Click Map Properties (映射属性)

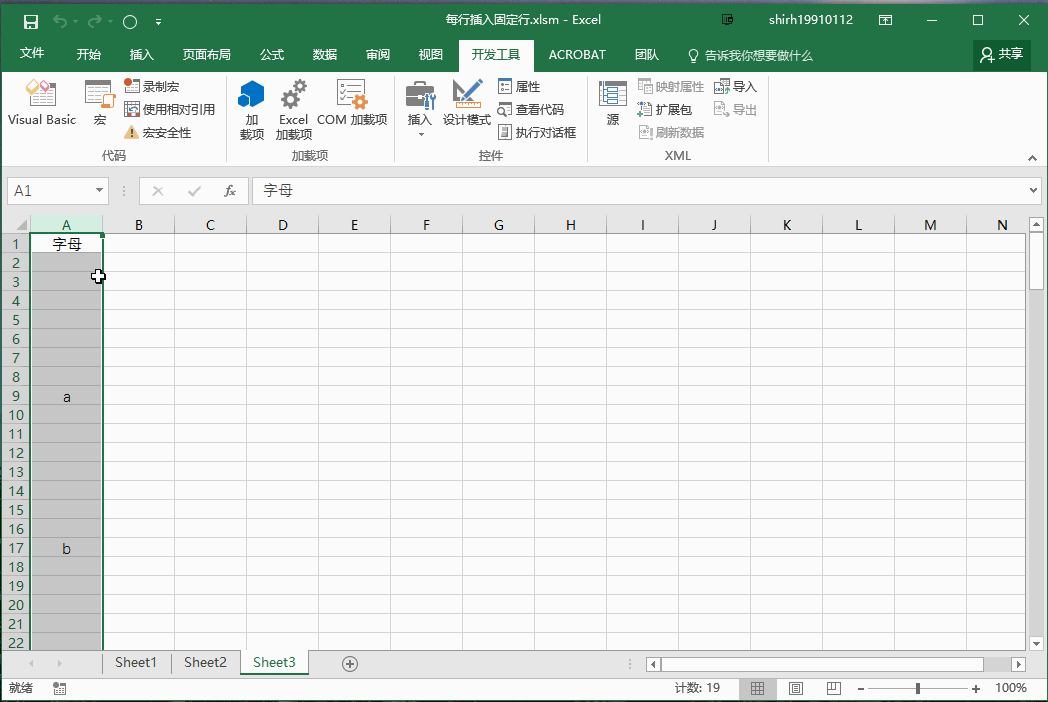[670, 86]
